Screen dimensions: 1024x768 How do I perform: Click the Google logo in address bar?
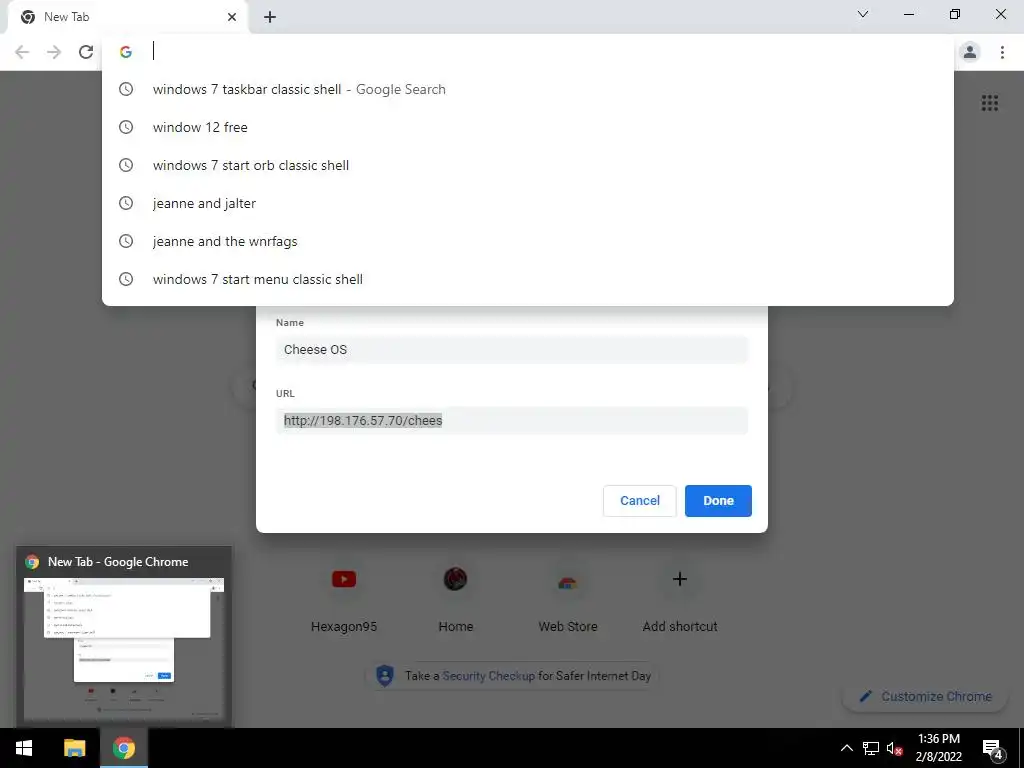tap(126, 52)
